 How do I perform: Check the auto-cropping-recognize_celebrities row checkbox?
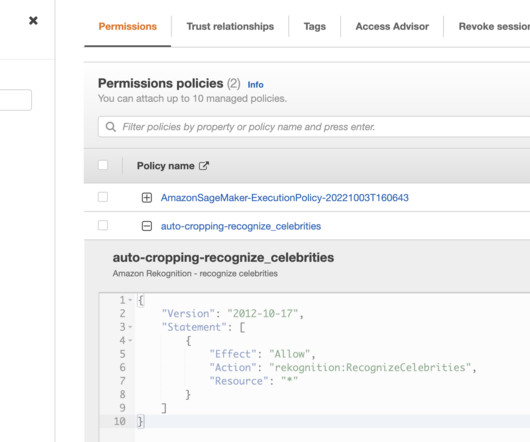pos(103,225)
